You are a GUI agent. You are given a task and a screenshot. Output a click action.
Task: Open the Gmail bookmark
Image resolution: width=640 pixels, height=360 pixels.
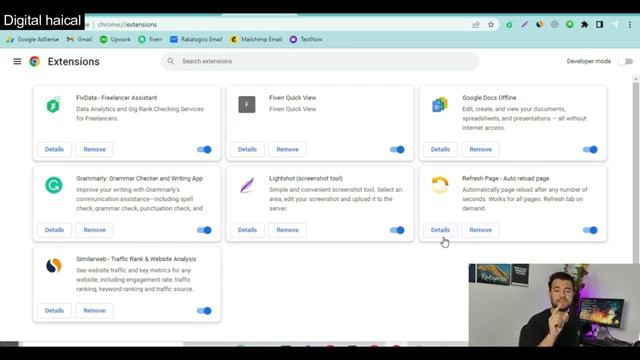pyautogui.click(x=79, y=39)
